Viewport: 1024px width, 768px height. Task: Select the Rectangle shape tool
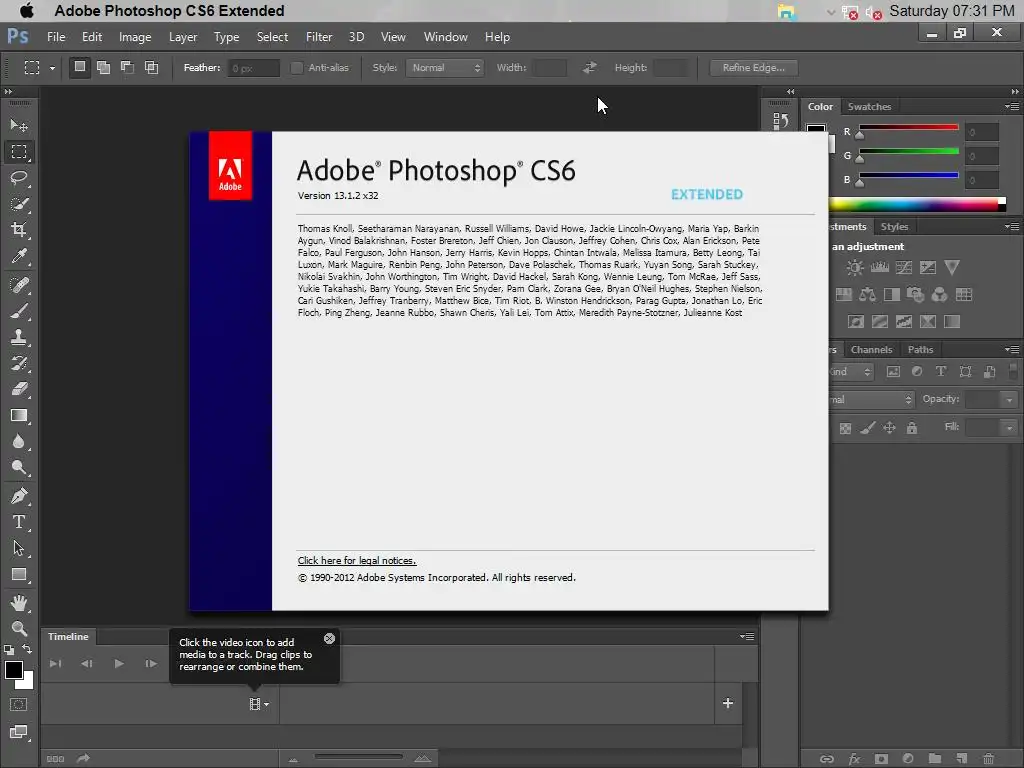tap(19, 575)
